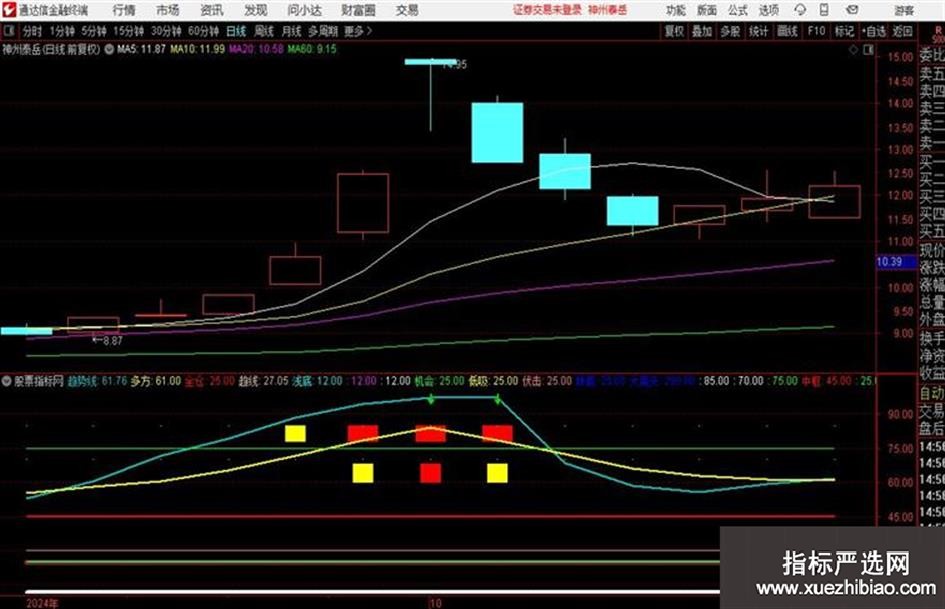
Task: Open the 市场 menu
Action: 168,10
